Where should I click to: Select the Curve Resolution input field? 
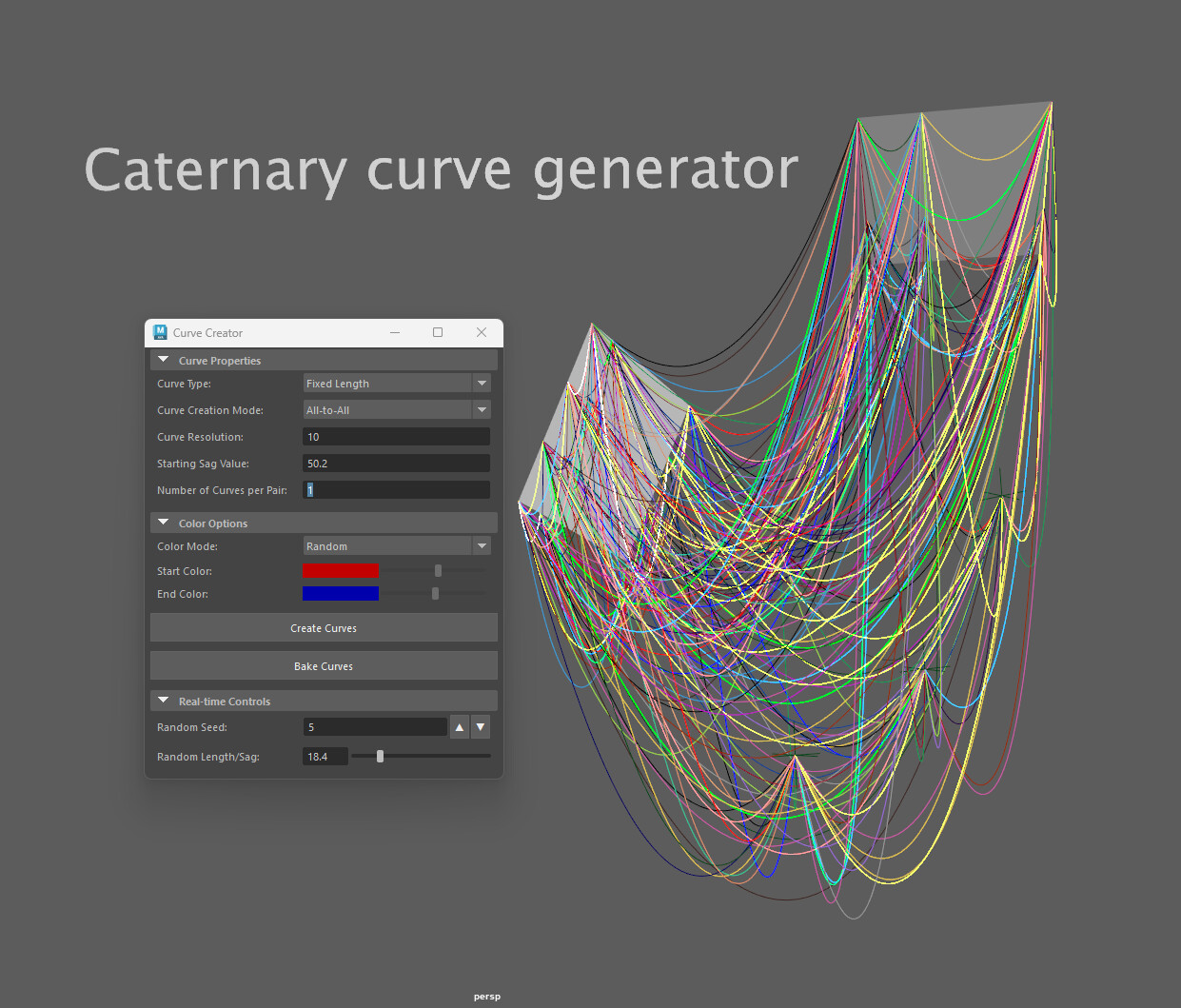[396, 436]
